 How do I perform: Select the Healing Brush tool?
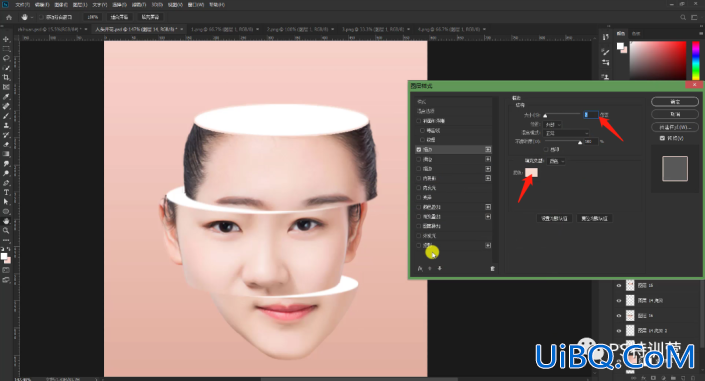click(6, 106)
